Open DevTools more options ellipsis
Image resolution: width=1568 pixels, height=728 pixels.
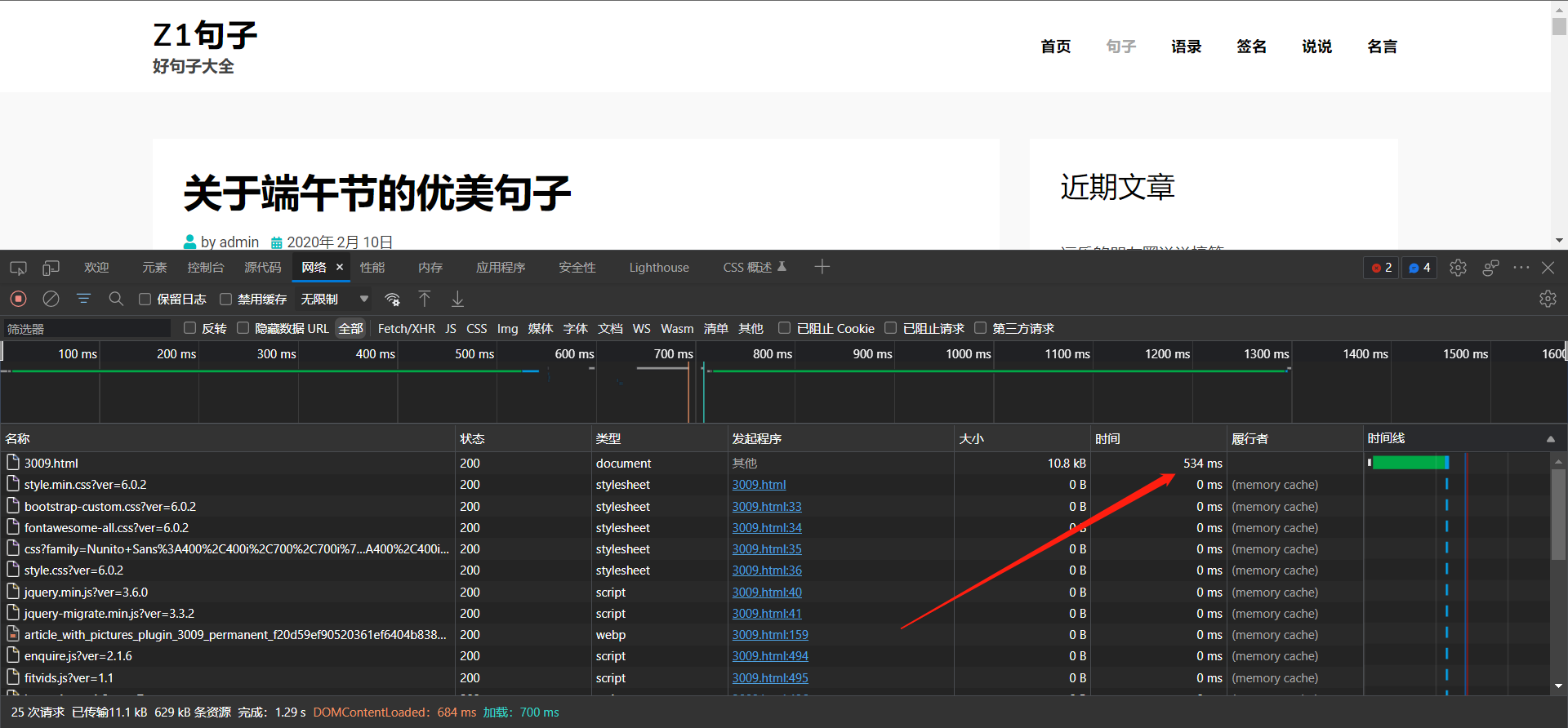(x=1521, y=268)
